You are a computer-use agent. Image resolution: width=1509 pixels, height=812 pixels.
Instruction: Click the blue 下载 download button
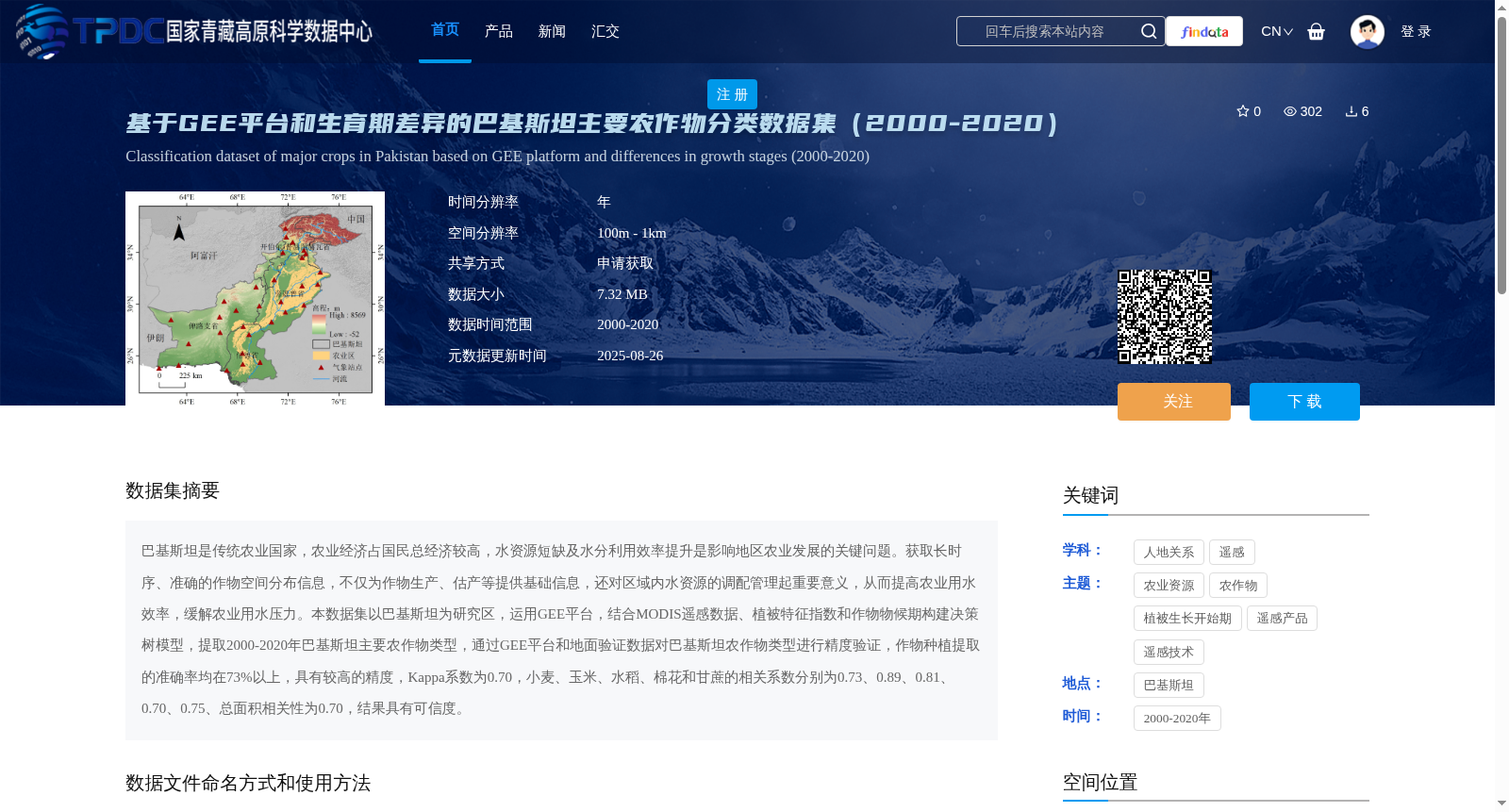[x=1304, y=402]
